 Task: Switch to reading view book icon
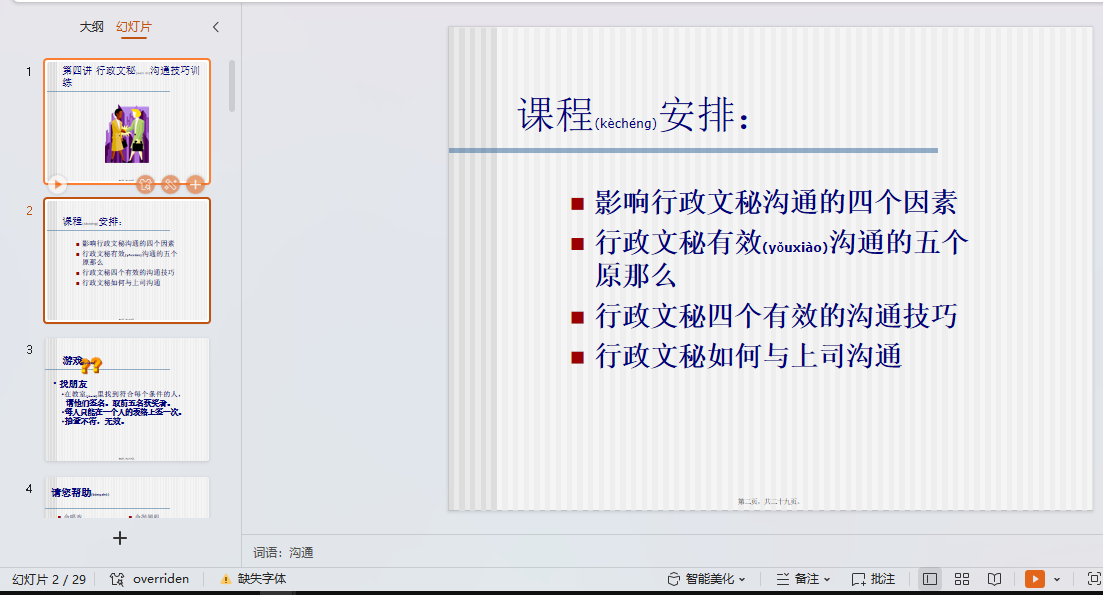tap(994, 579)
